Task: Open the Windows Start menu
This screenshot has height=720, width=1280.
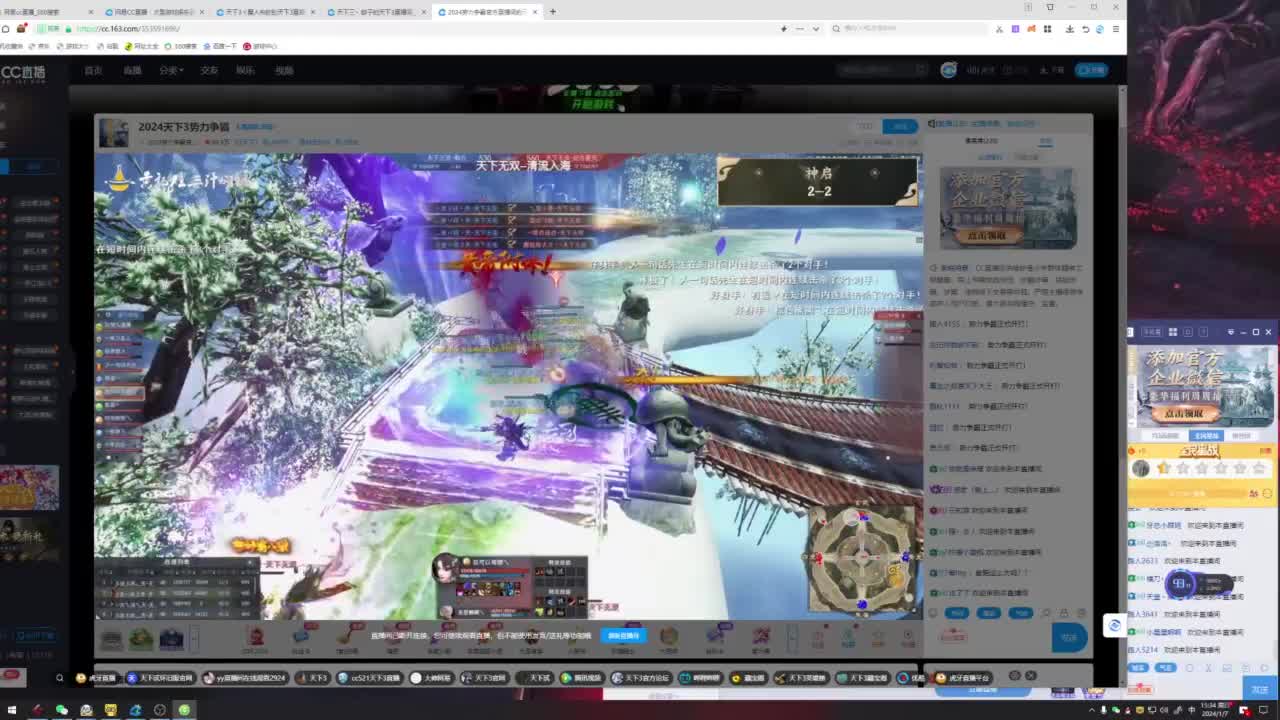Action: pos(12,710)
